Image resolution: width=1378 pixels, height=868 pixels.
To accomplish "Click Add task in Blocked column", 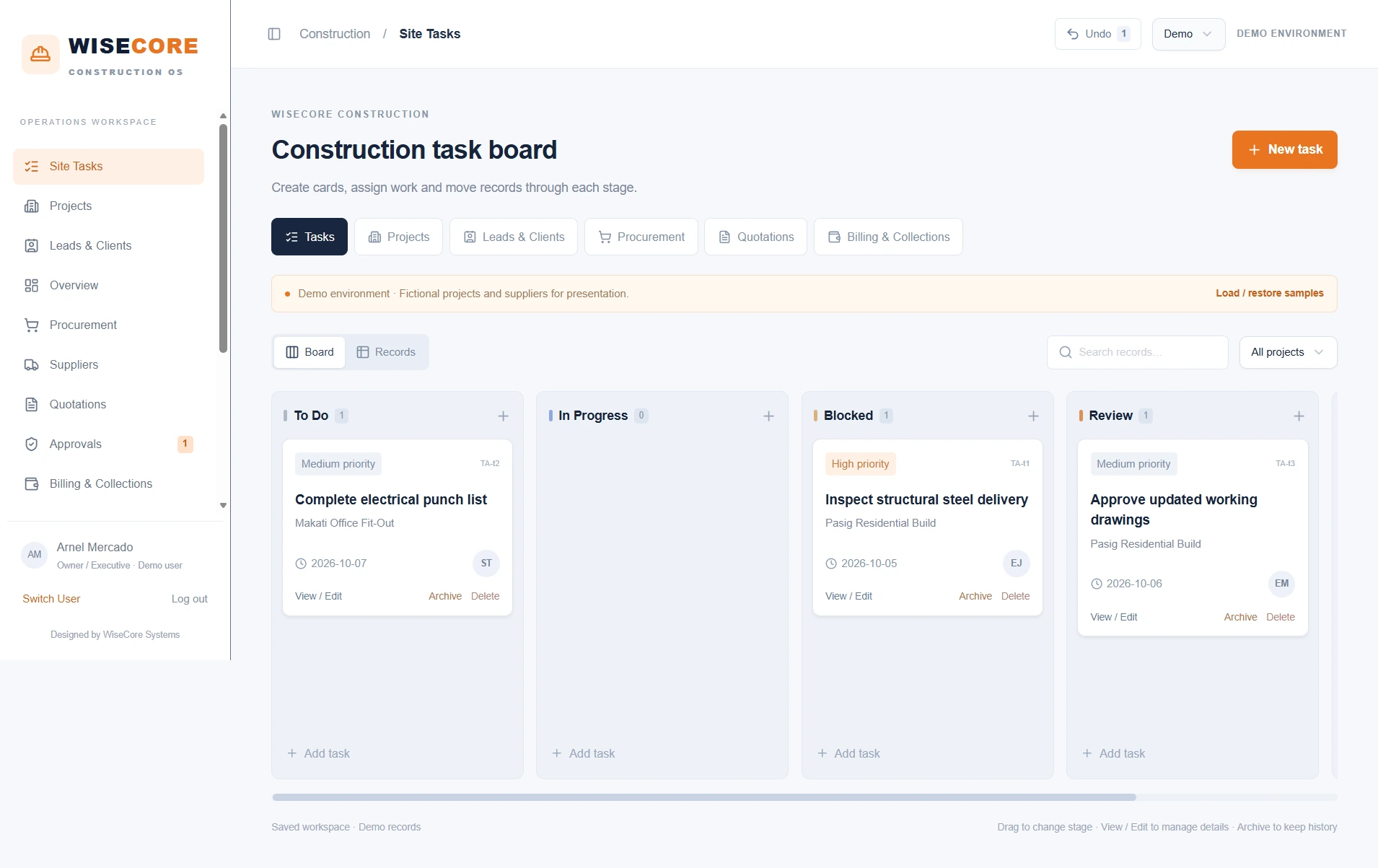I will click(x=848, y=753).
